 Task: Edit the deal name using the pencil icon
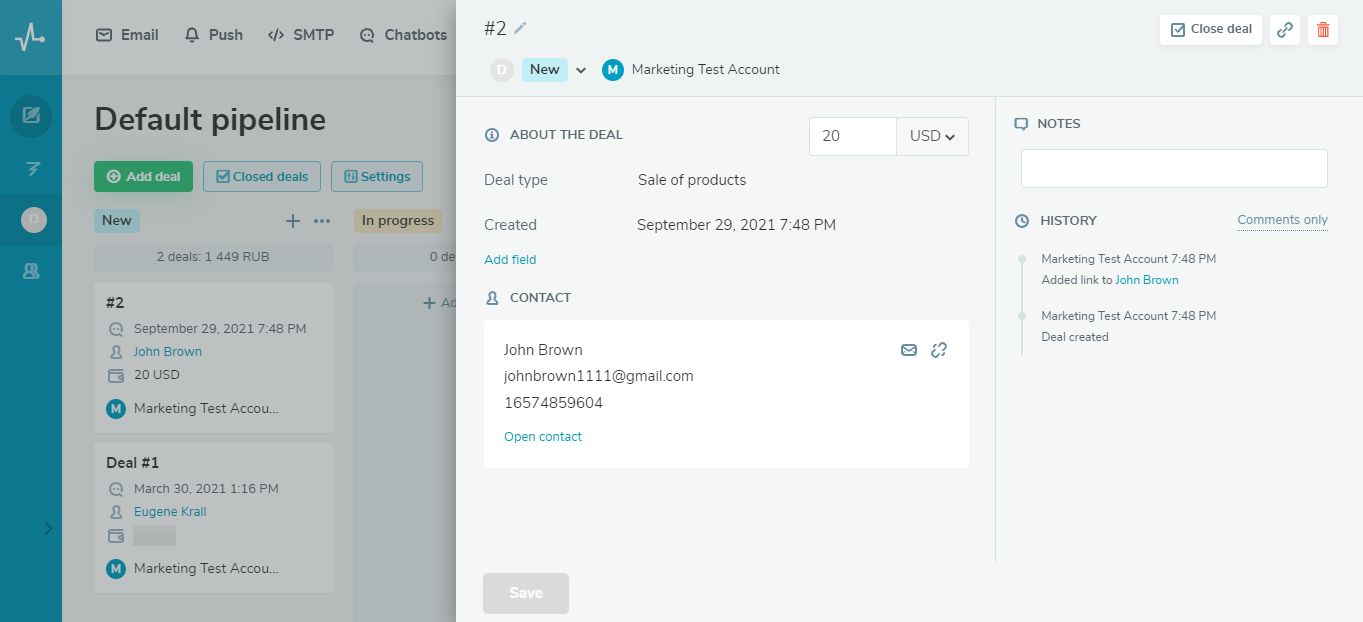tap(521, 28)
